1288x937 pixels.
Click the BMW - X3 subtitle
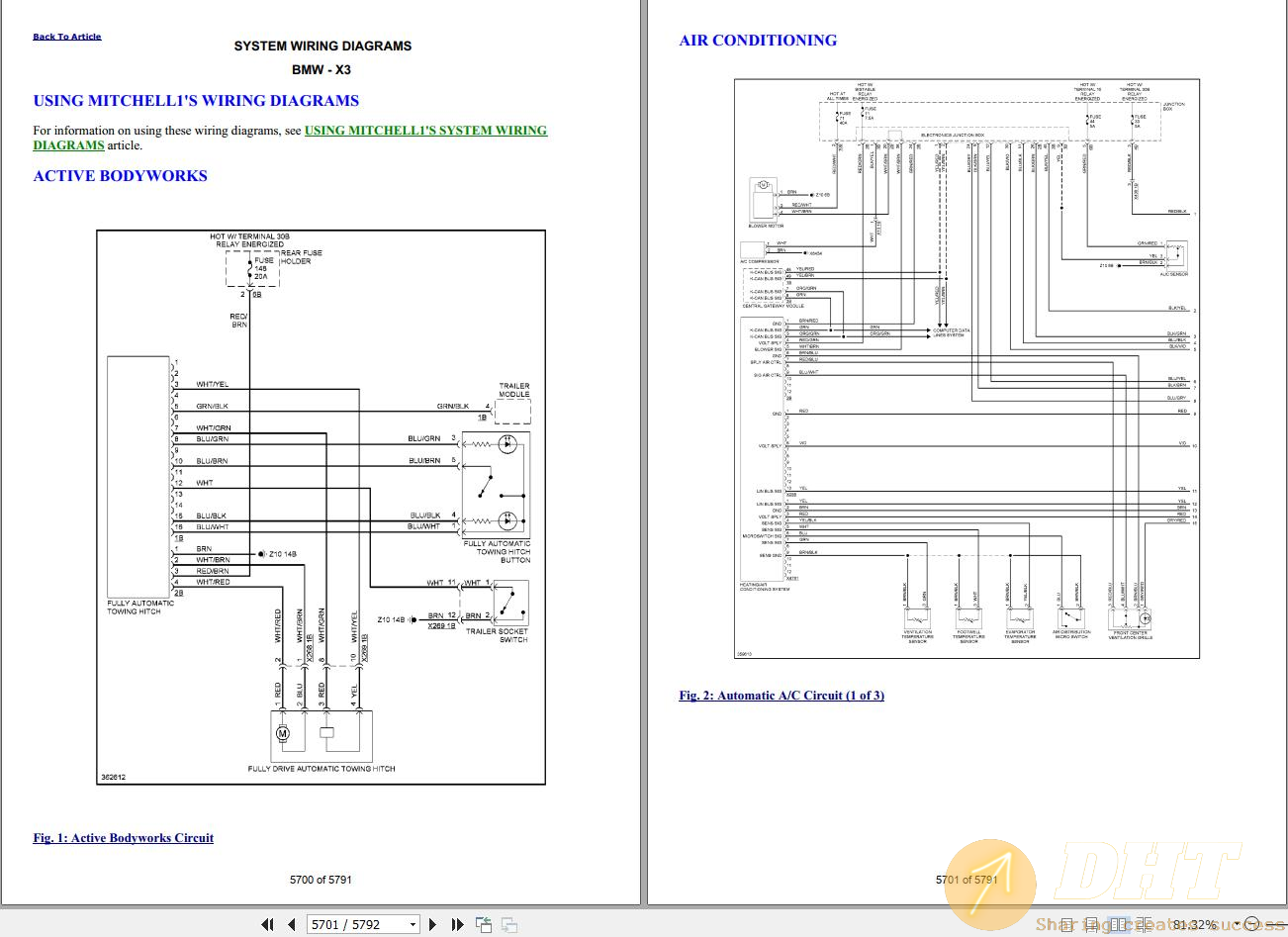click(x=322, y=69)
